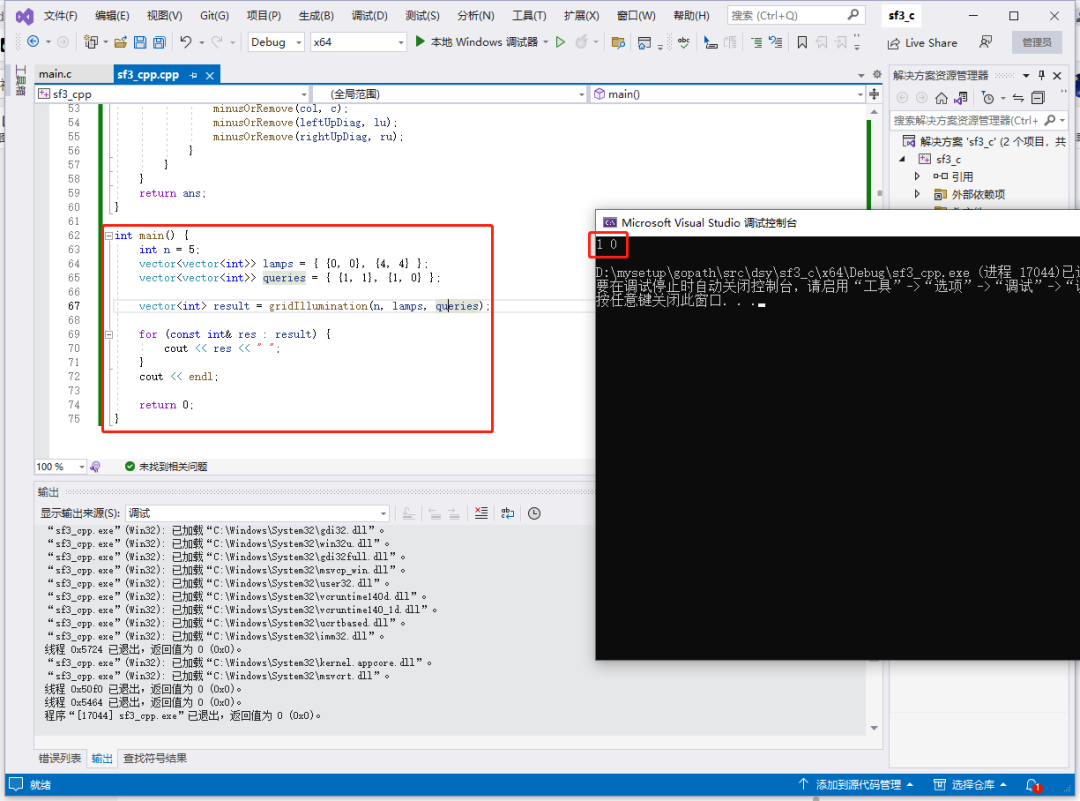The image size is (1080, 801).
Task: Click the notification bell icon in the status bar
Action: click(1032, 784)
